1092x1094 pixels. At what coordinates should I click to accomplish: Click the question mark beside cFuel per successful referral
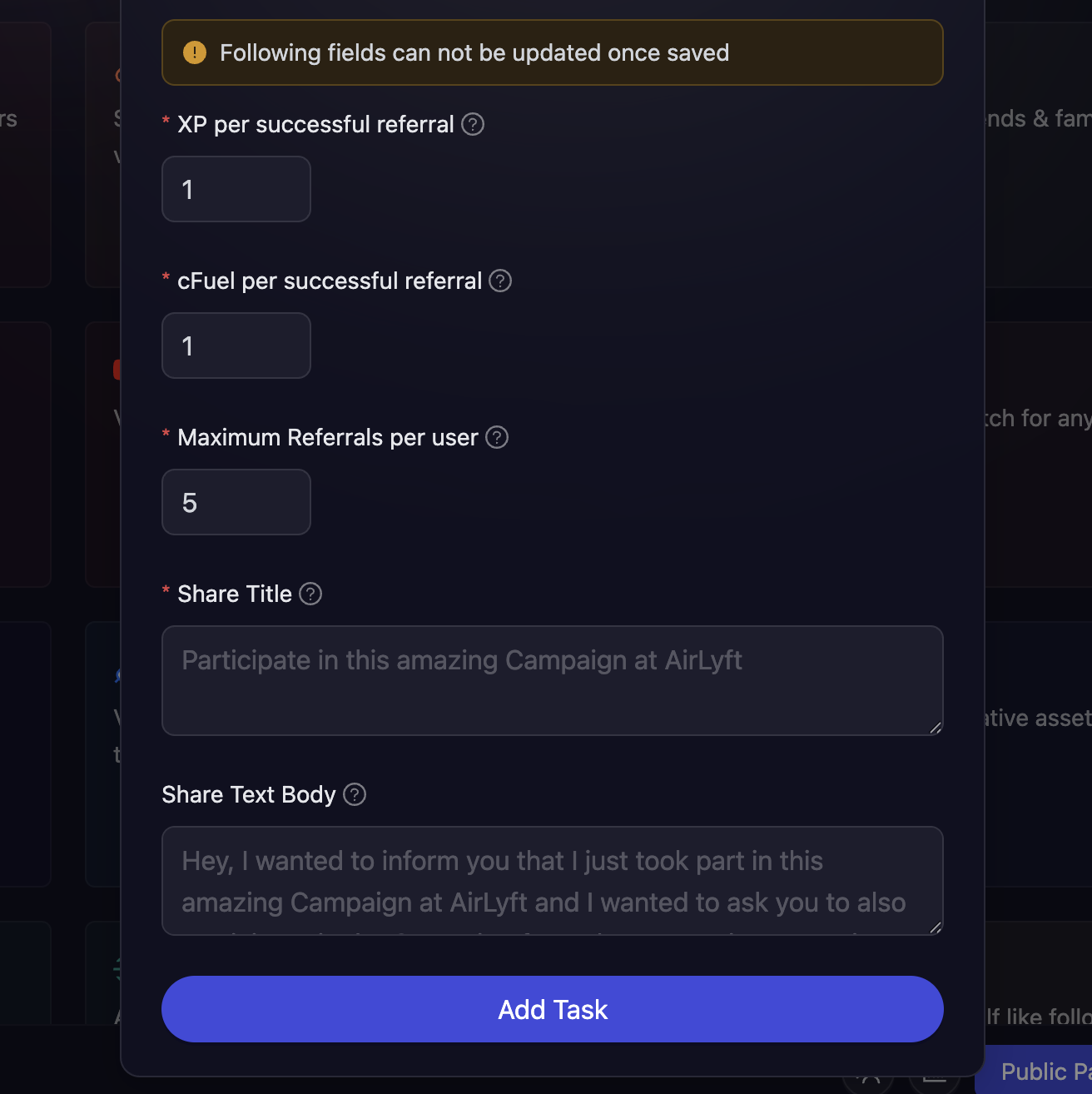pyautogui.click(x=500, y=281)
